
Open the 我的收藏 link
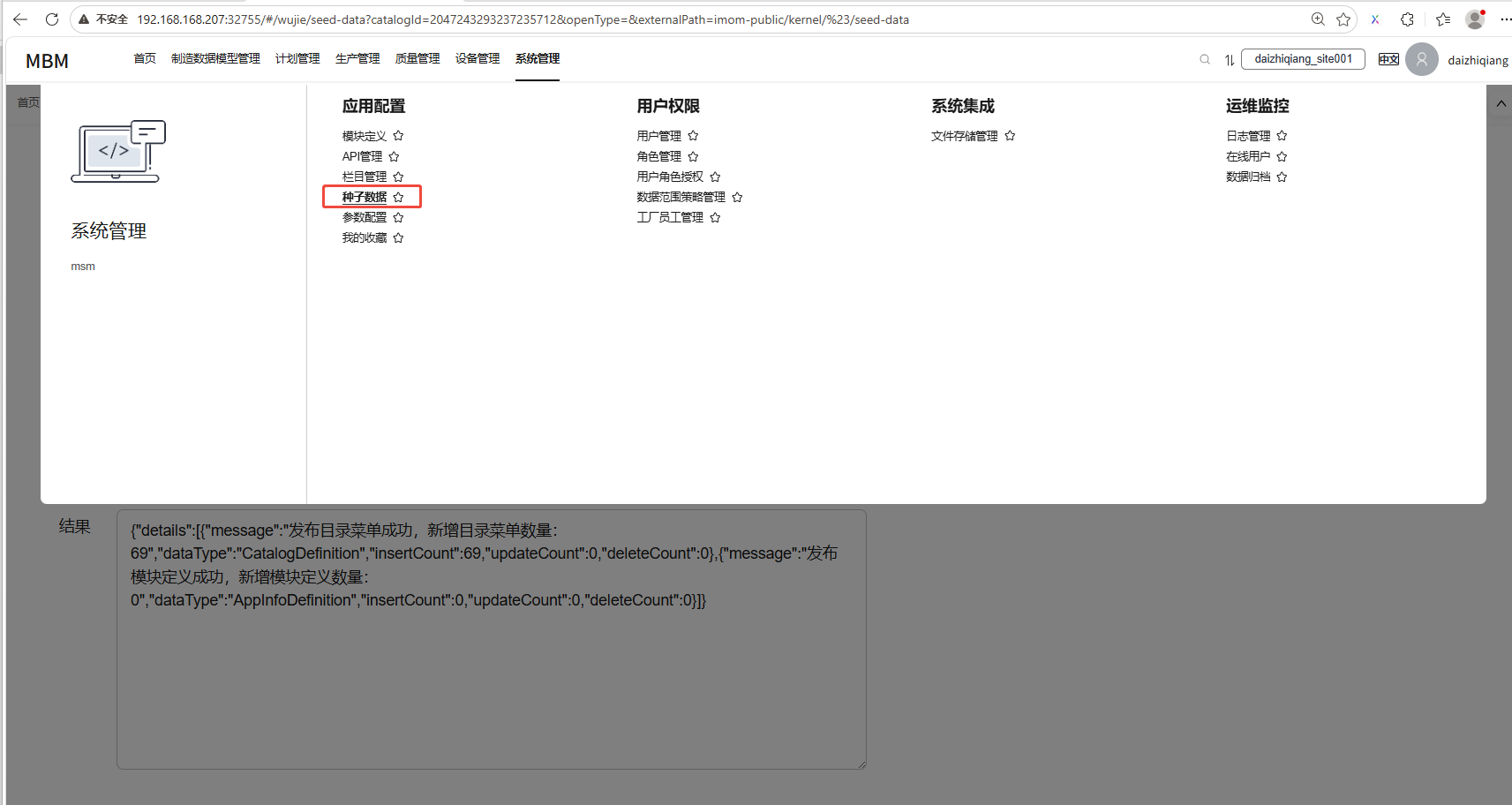[x=365, y=237]
